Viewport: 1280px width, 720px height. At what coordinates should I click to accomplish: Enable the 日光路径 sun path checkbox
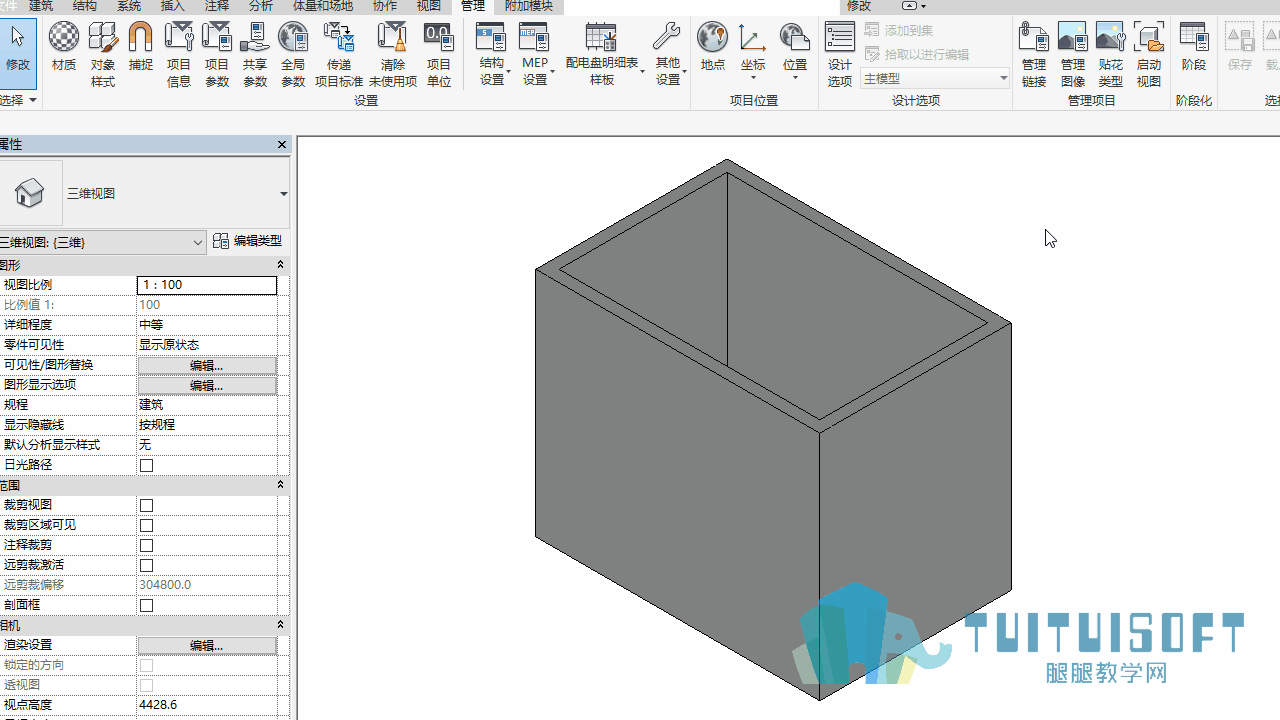coord(147,465)
